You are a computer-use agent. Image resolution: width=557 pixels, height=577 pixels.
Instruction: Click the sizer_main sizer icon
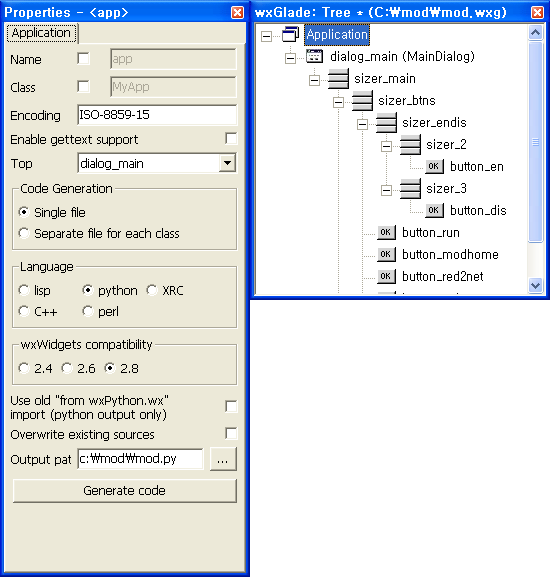pyautogui.click(x=338, y=78)
